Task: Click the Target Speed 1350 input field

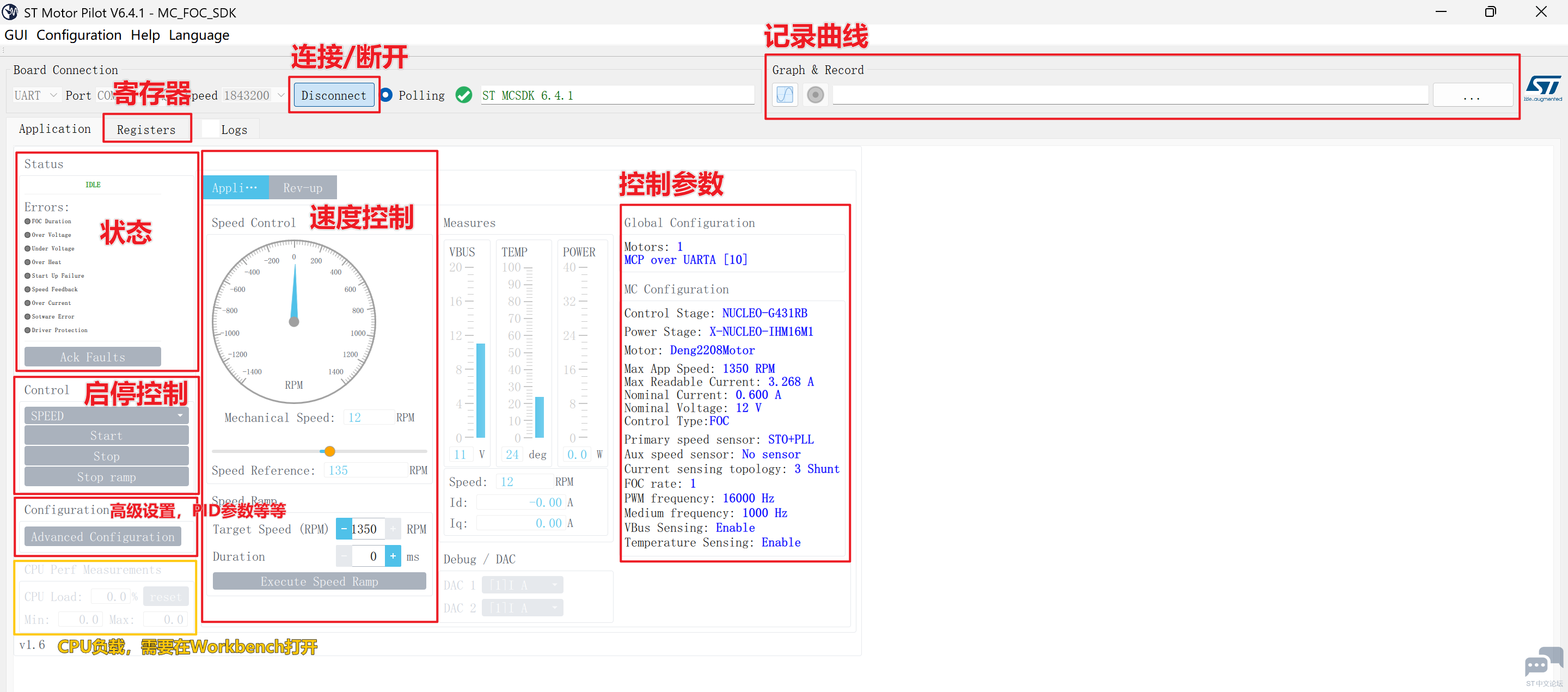Action: point(367,530)
